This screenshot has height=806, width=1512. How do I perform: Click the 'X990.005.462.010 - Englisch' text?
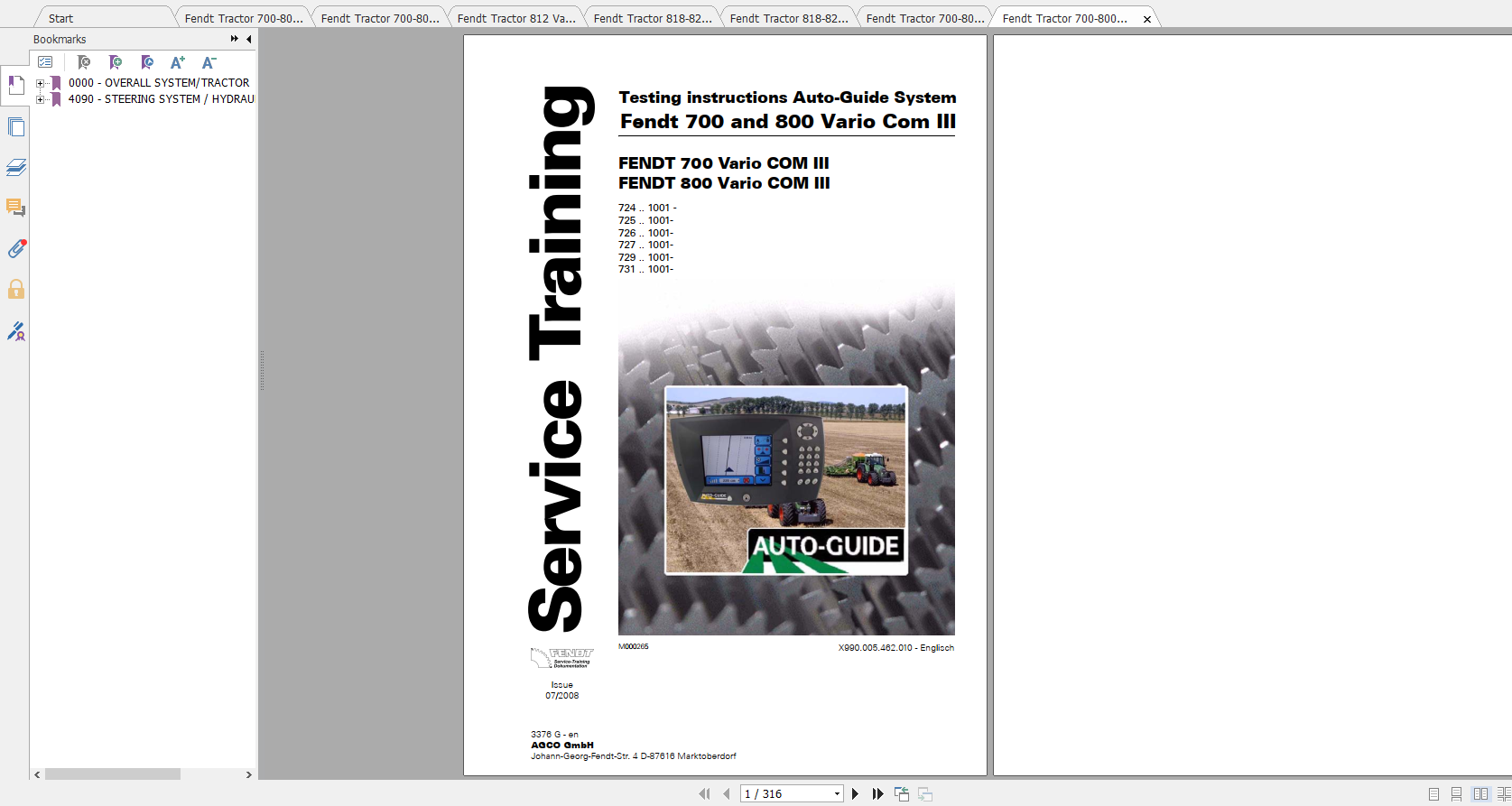tap(895, 647)
